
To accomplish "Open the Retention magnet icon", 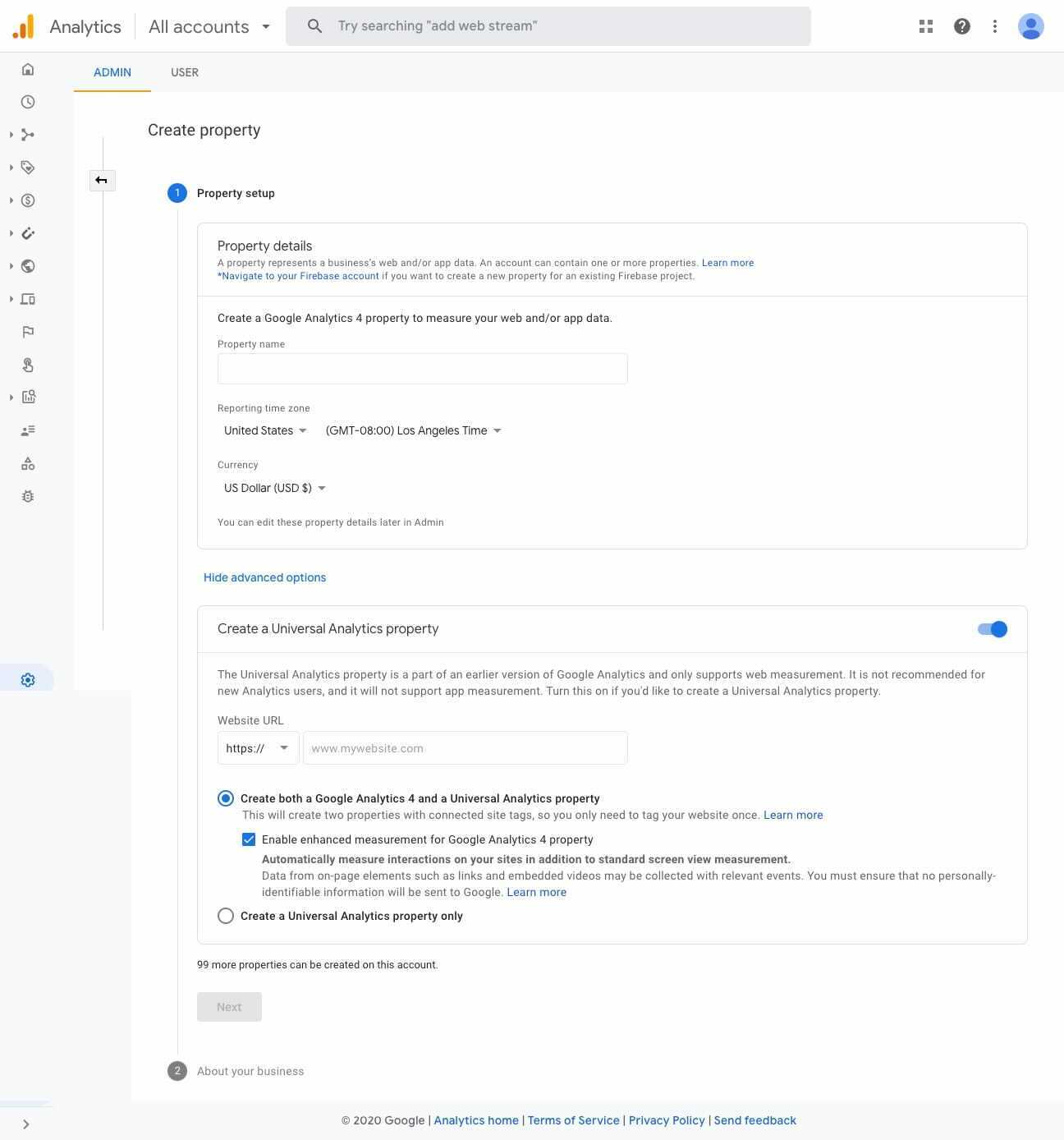I will click(x=28, y=233).
